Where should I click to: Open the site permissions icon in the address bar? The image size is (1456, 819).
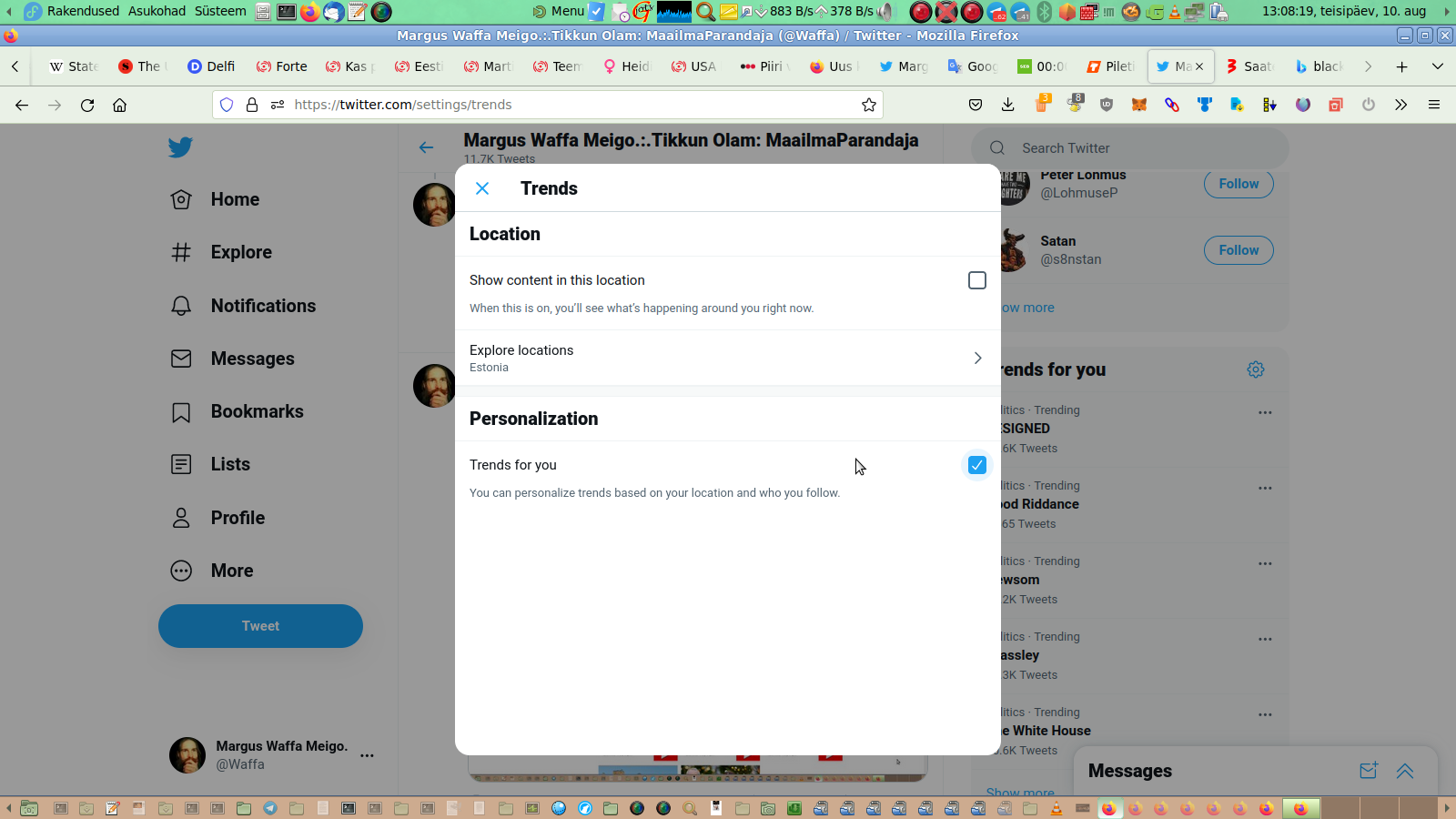pyautogui.click(x=278, y=105)
